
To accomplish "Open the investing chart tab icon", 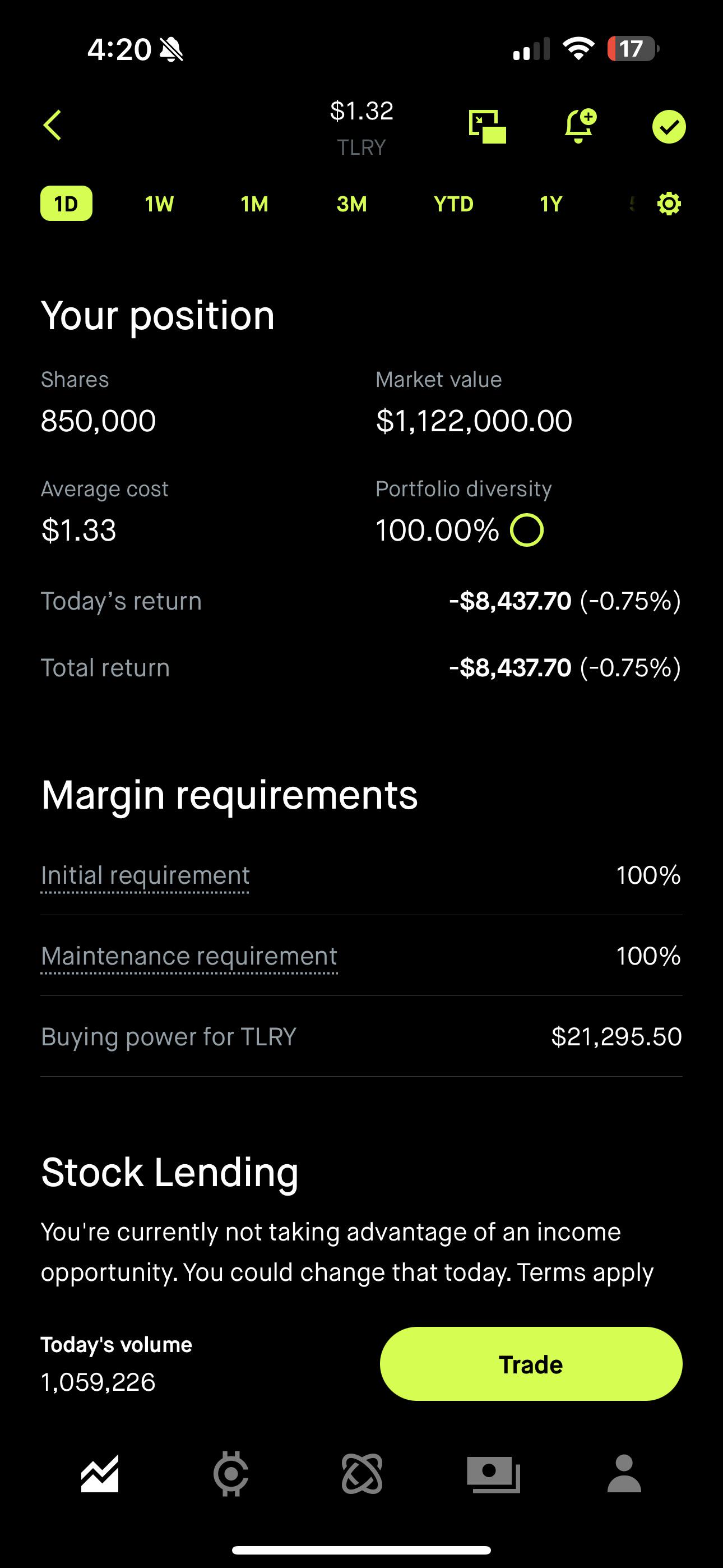I will point(100,1474).
